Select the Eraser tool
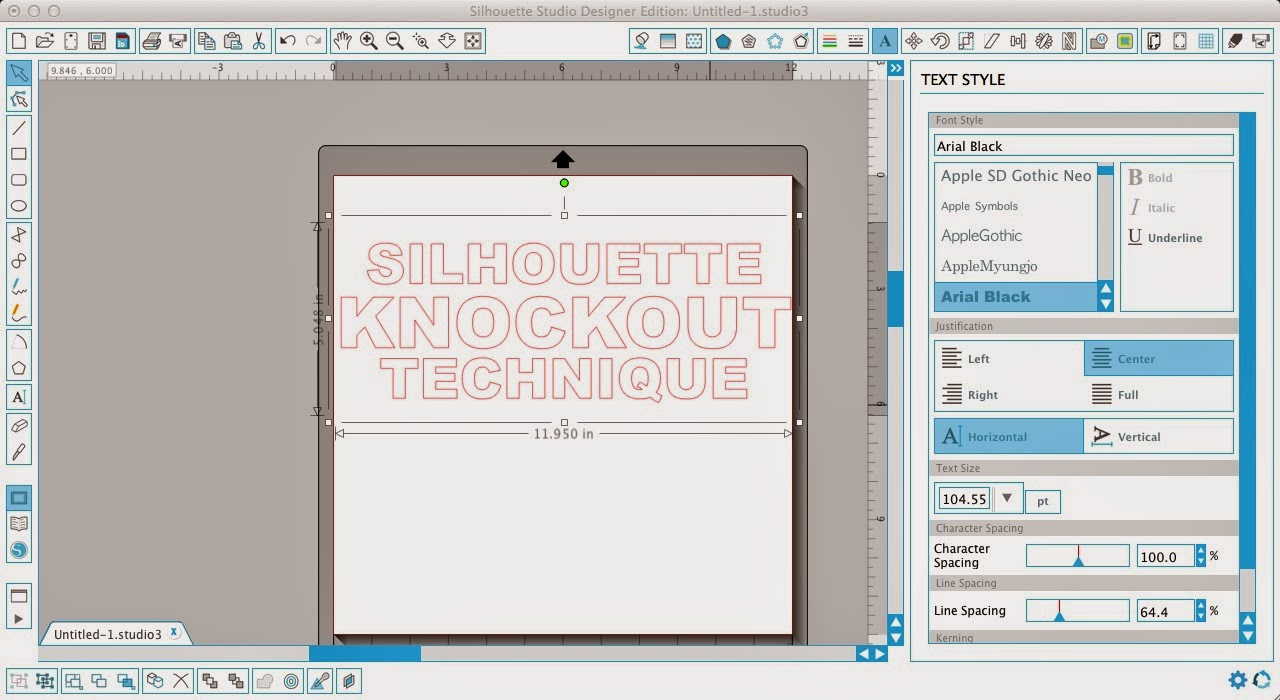Screen dimensions: 1280x700 click(x=20, y=425)
